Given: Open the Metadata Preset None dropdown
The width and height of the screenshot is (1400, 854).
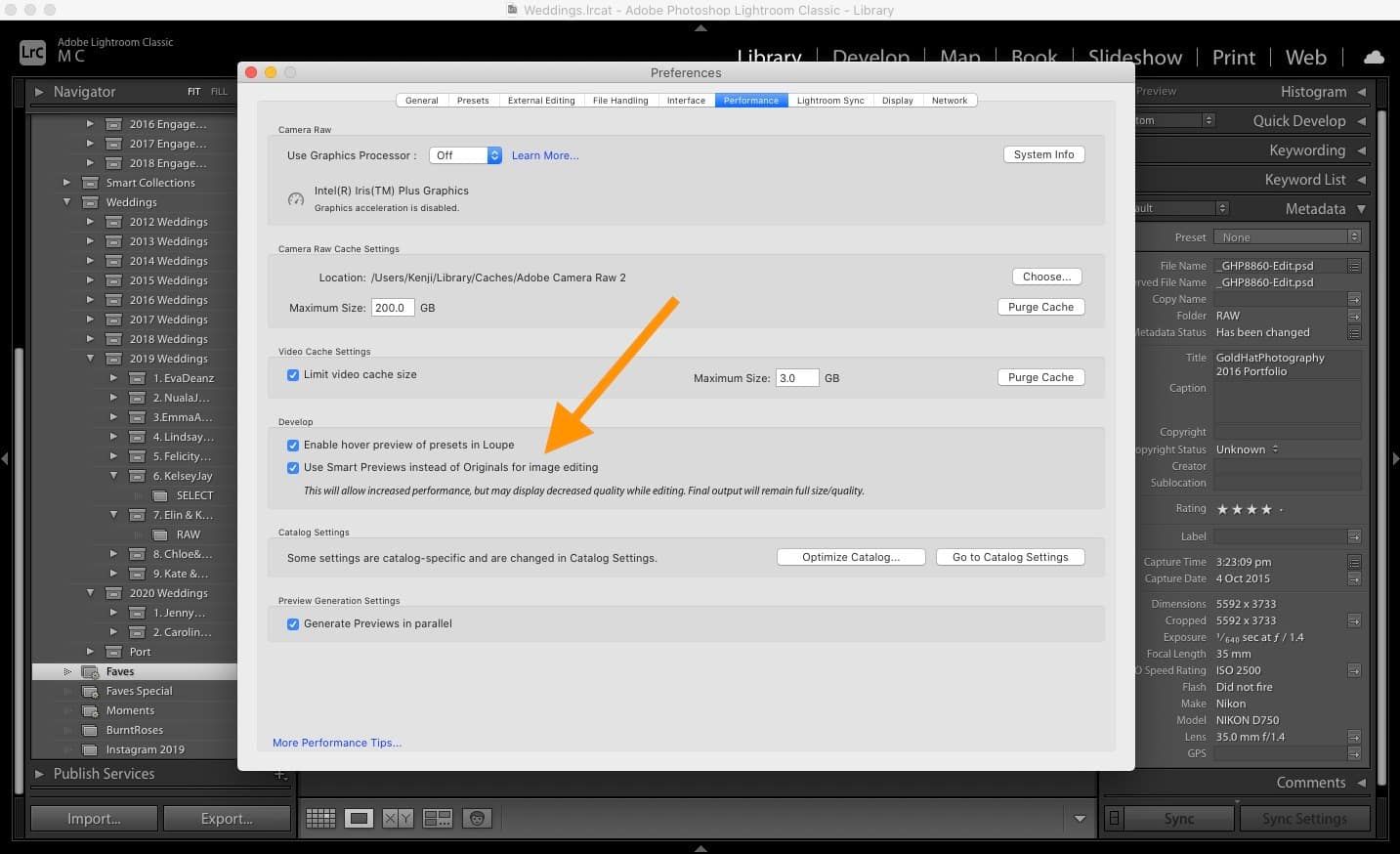Looking at the screenshot, I should coord(1287,237).
